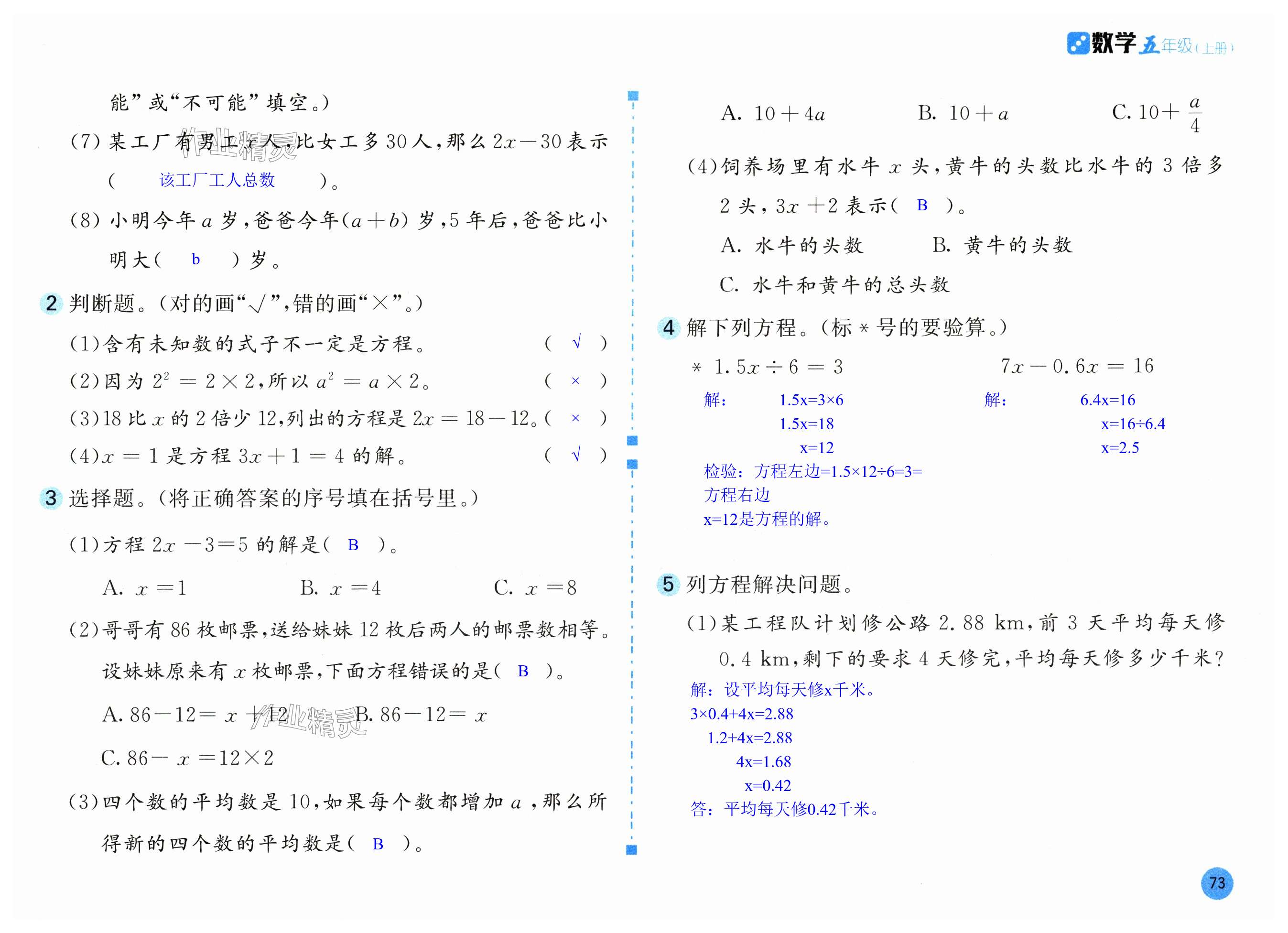This screenshot has width=1288, height=933.
Task: Click the 数学 五年级 header logo
Action: tap(1150, 43)
